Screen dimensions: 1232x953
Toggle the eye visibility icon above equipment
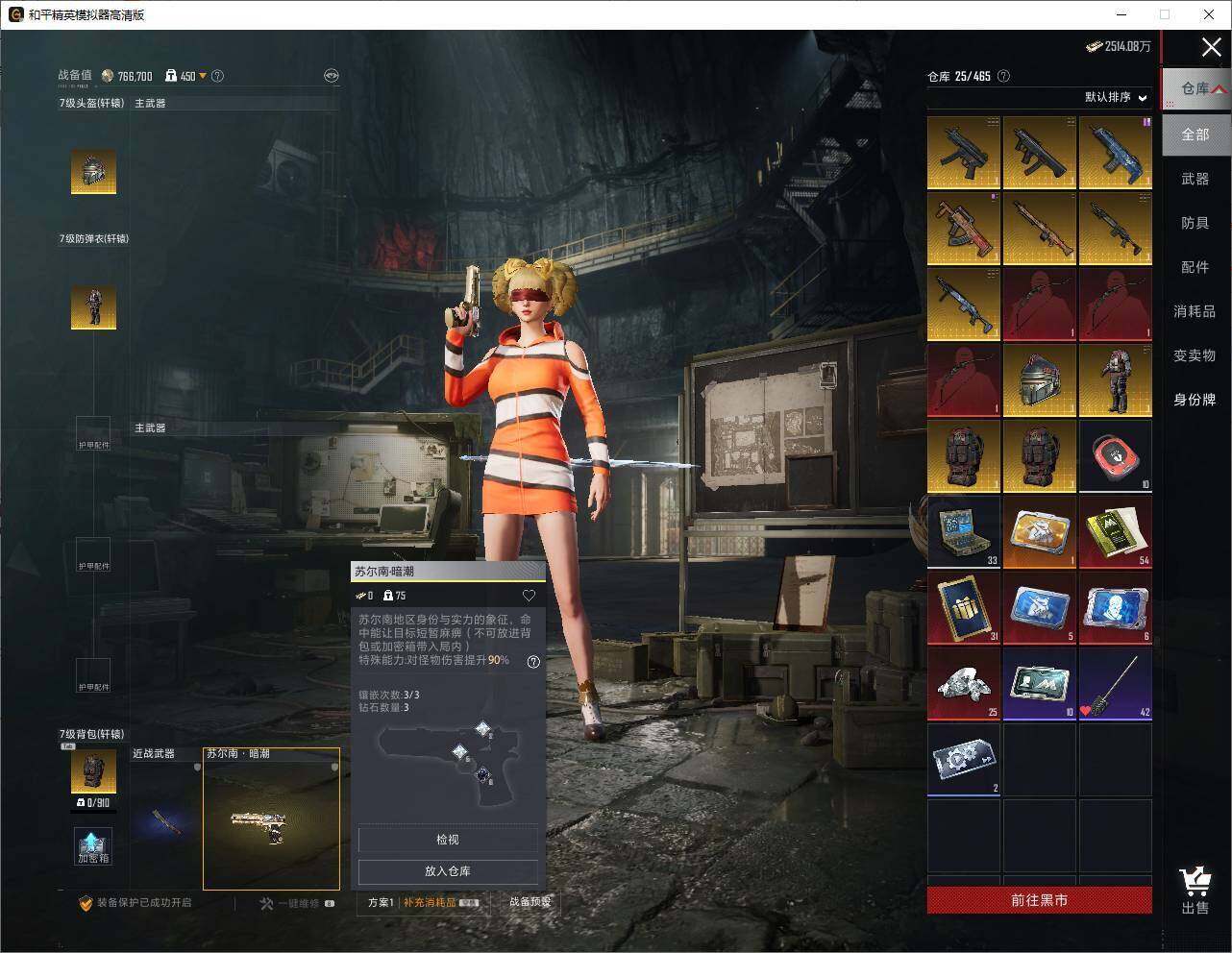332,76
